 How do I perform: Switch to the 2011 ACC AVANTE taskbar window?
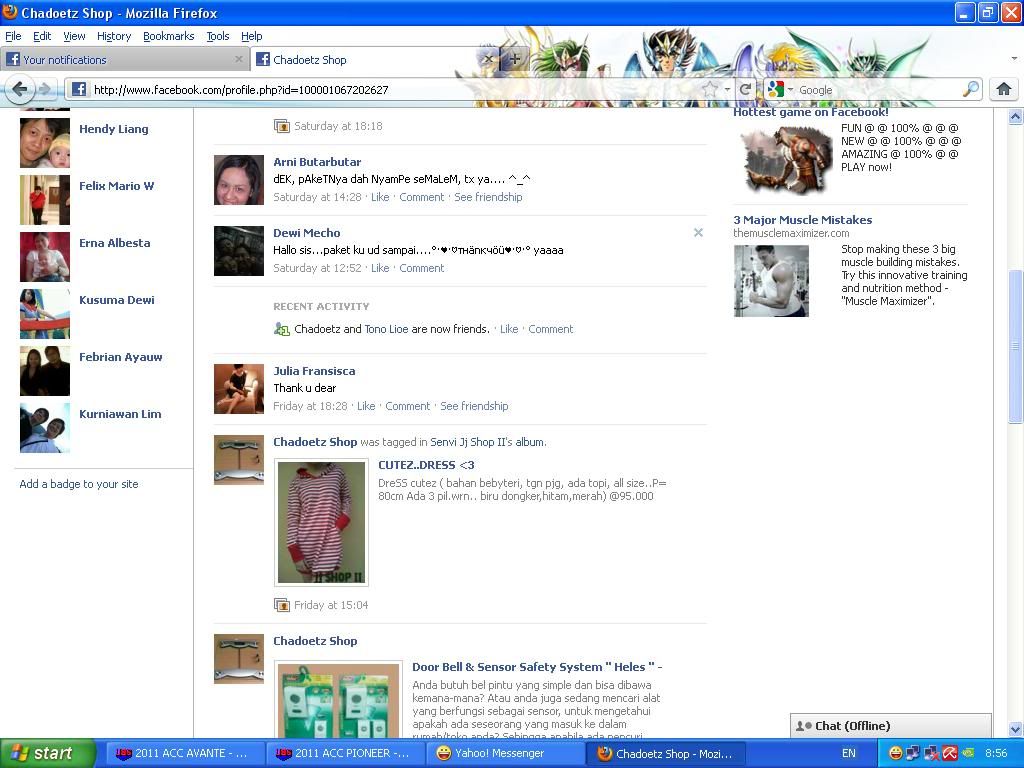click(184, 753)
